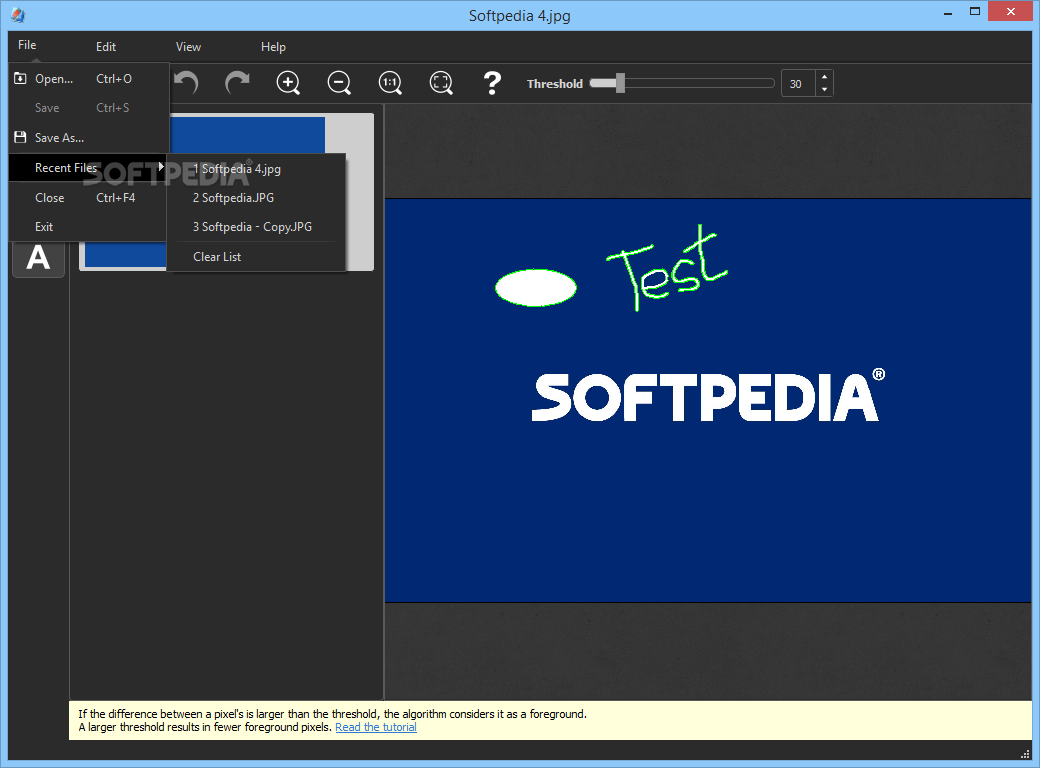Minimize the Softpedia 4.jpg window

[x=948, y=12]
